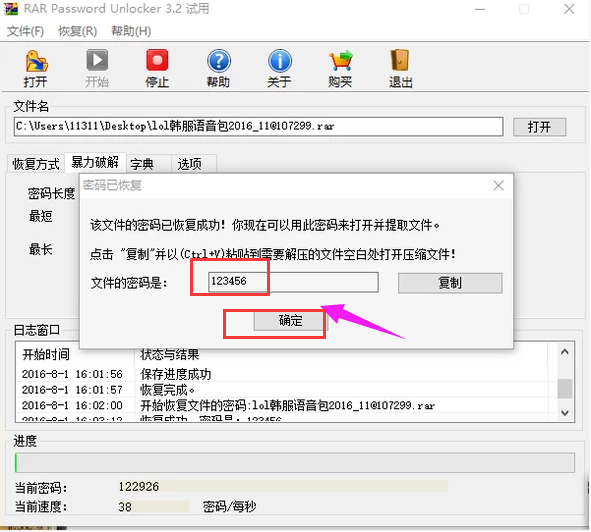Open the 恢复(R) menu
591x532 pixels.
coord(77,31)
